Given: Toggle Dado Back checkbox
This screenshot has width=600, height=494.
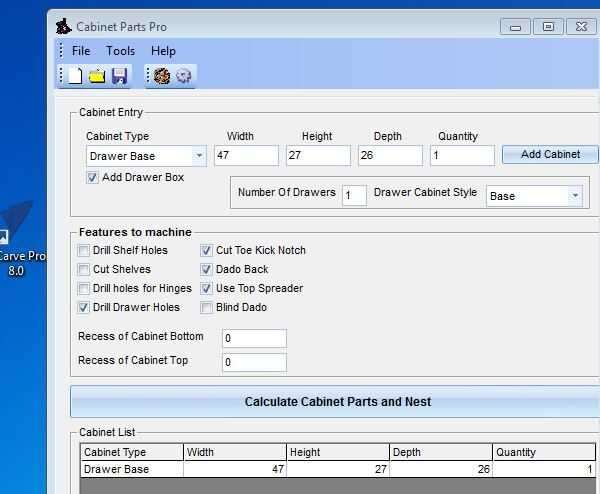Looking at the screenshot, I should (x=206, y=269).
